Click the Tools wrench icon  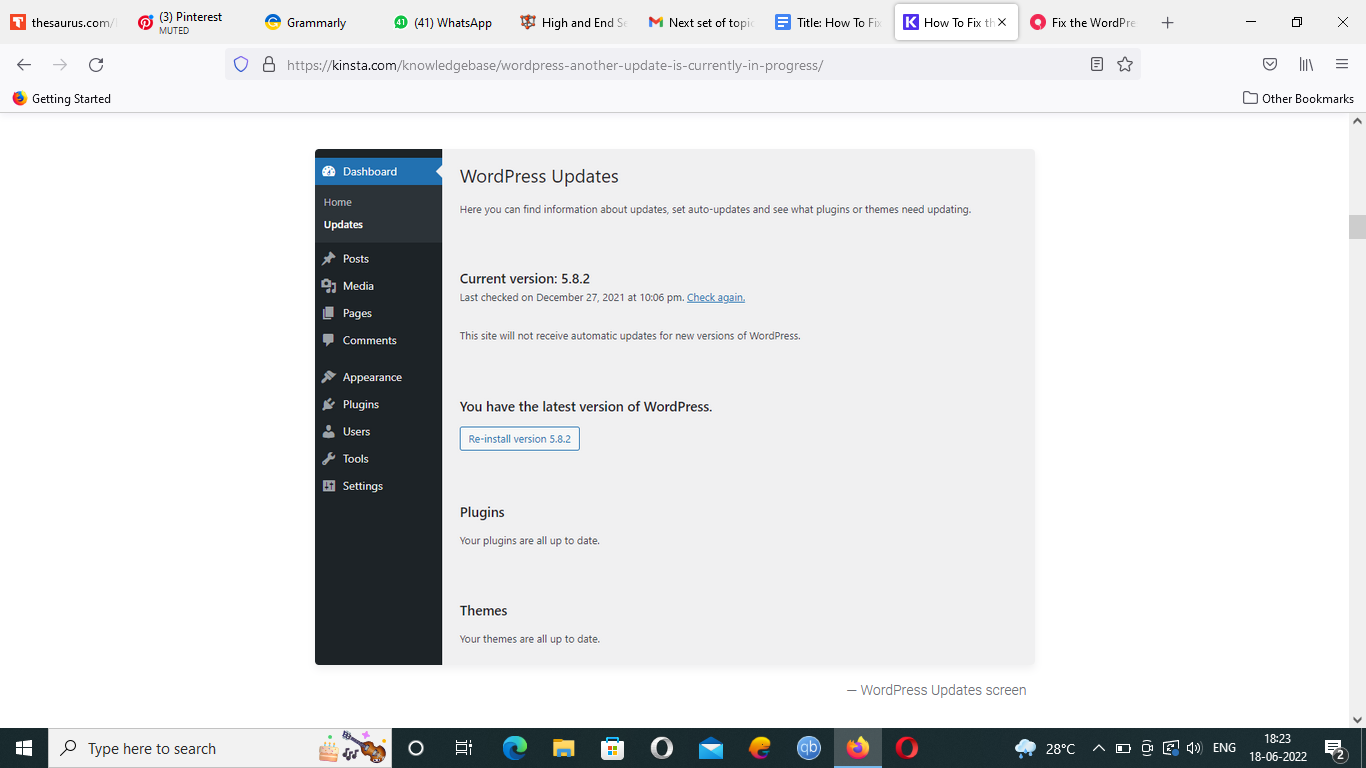[328, 459]
